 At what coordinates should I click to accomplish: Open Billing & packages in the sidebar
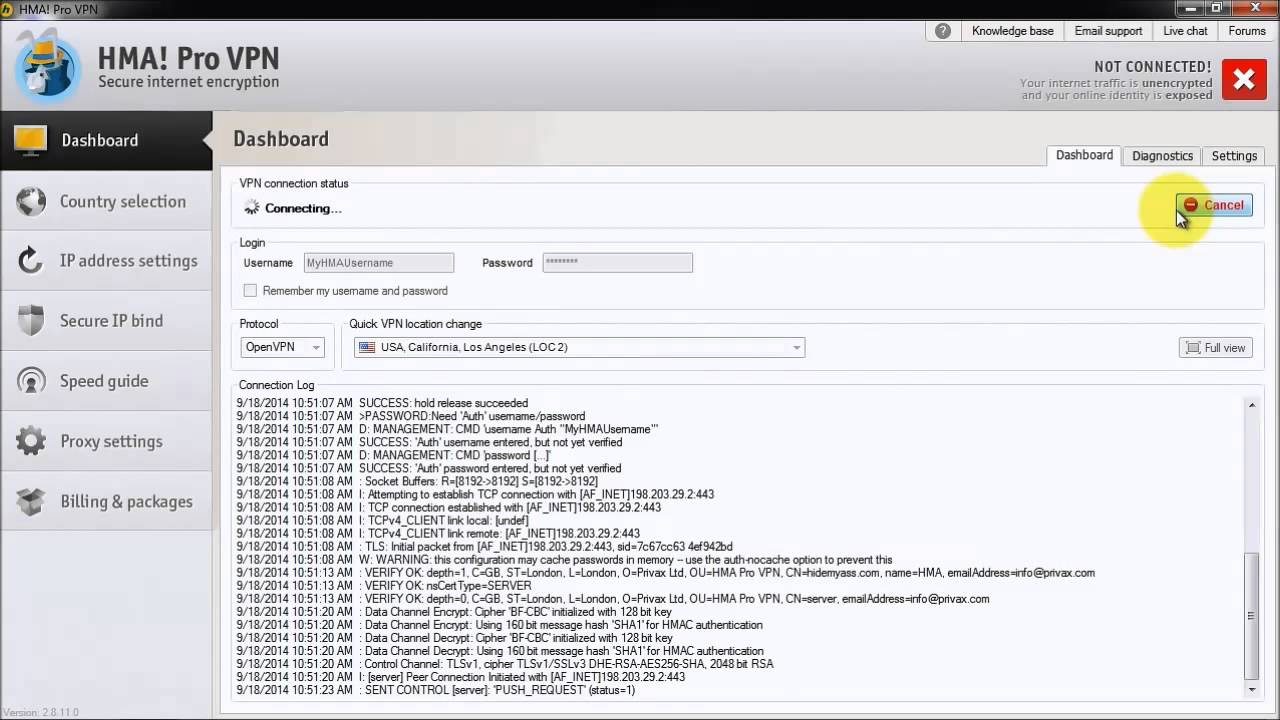click(x=106, y=501)
